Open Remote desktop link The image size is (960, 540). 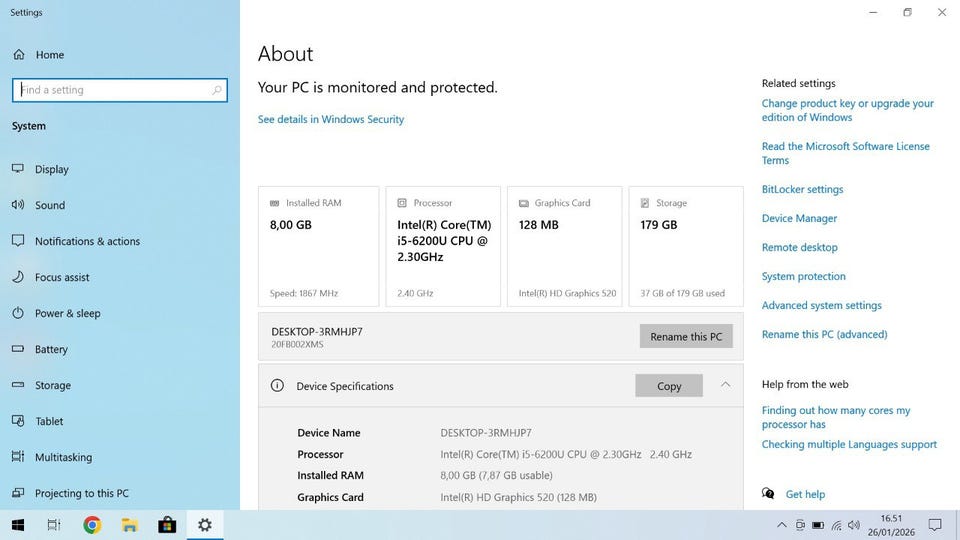(x=800, y=247)
